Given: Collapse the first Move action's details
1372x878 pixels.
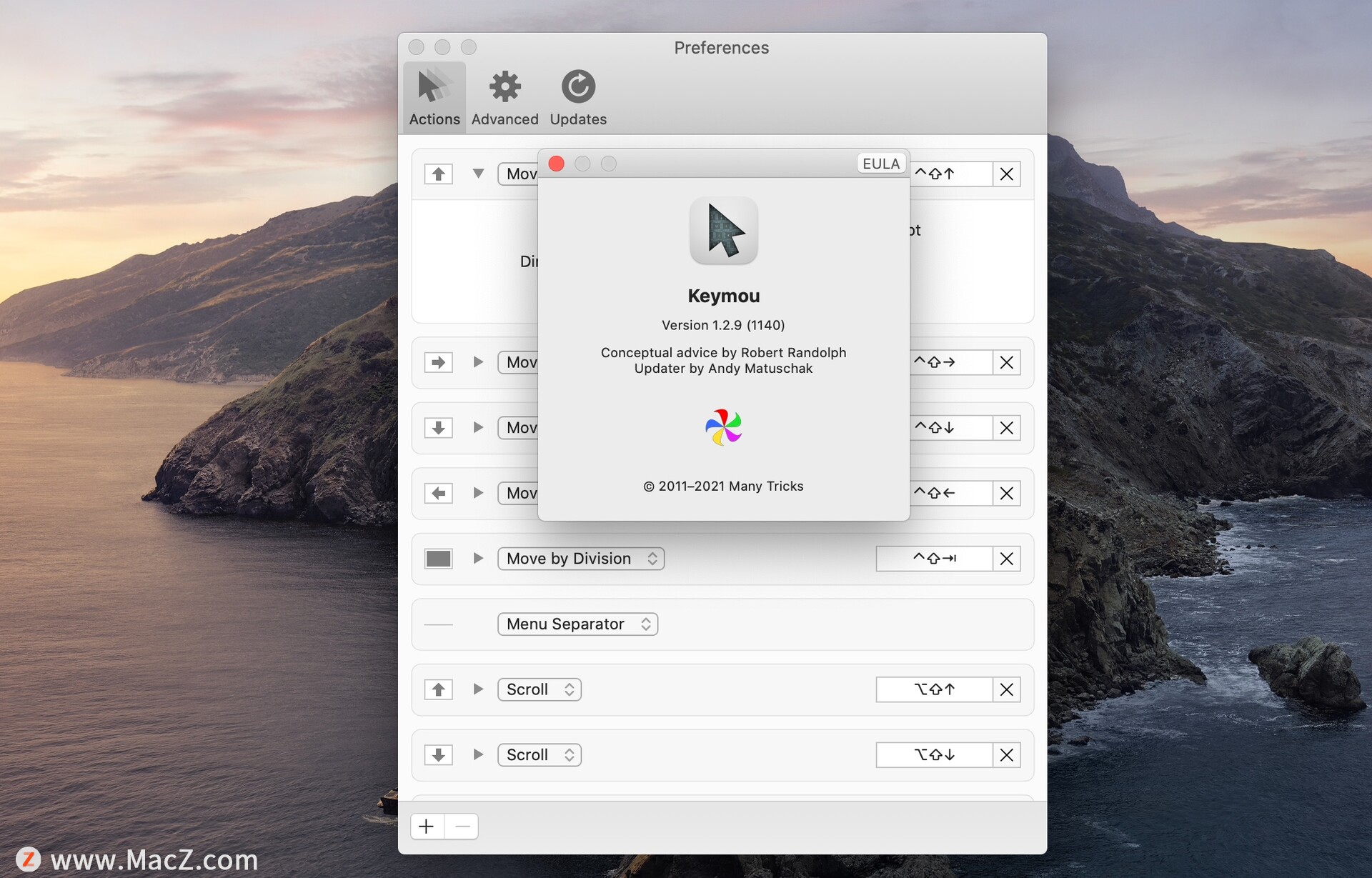Looking at the screenshot, I should [478, 174].
